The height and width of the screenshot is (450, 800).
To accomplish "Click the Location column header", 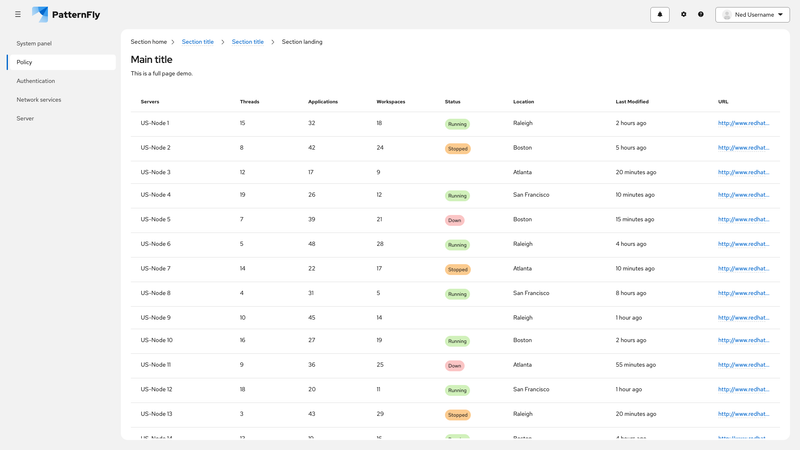I will [523, 102].
